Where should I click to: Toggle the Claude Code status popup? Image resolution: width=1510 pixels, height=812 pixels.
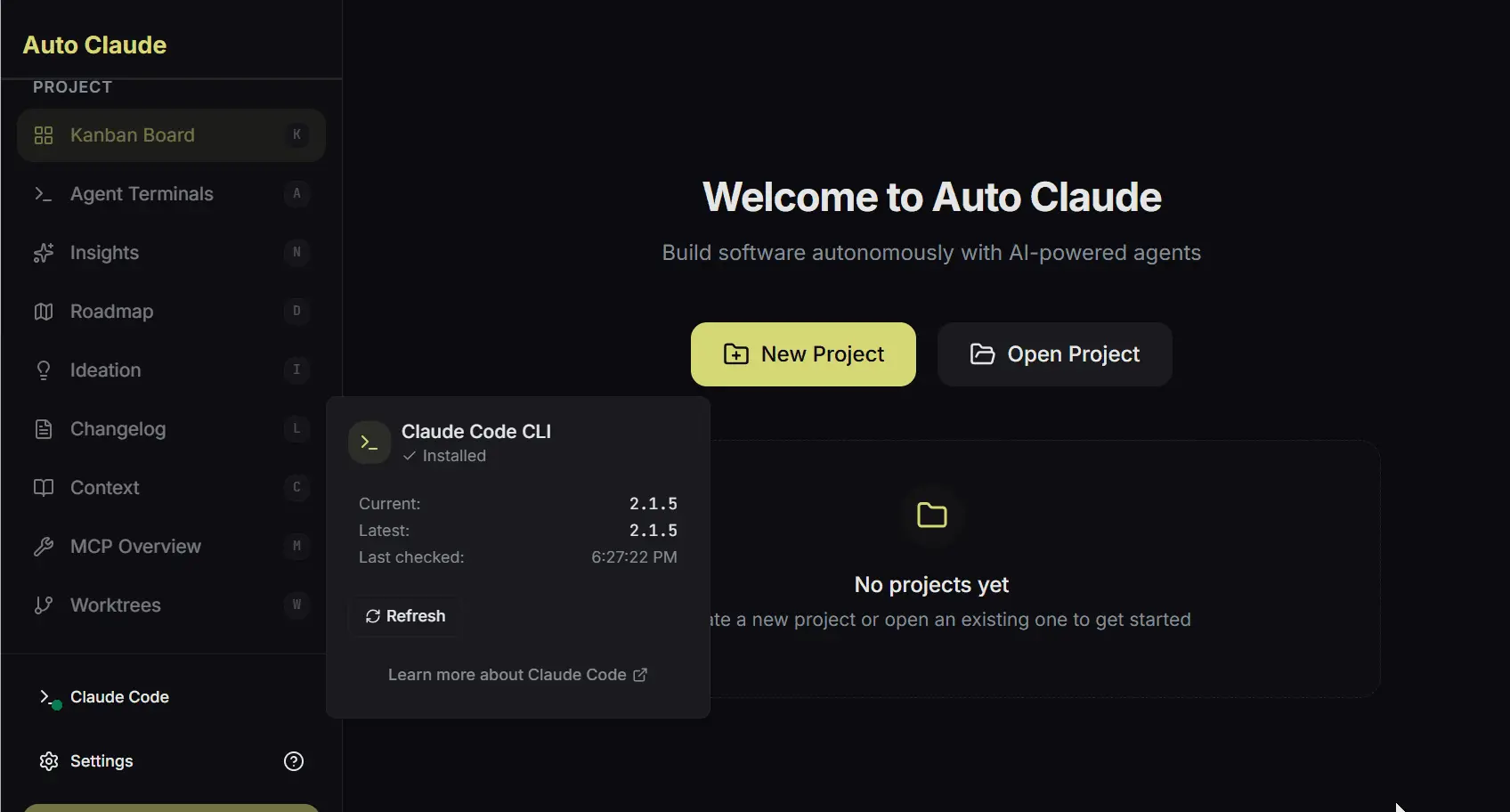(119, 697)
